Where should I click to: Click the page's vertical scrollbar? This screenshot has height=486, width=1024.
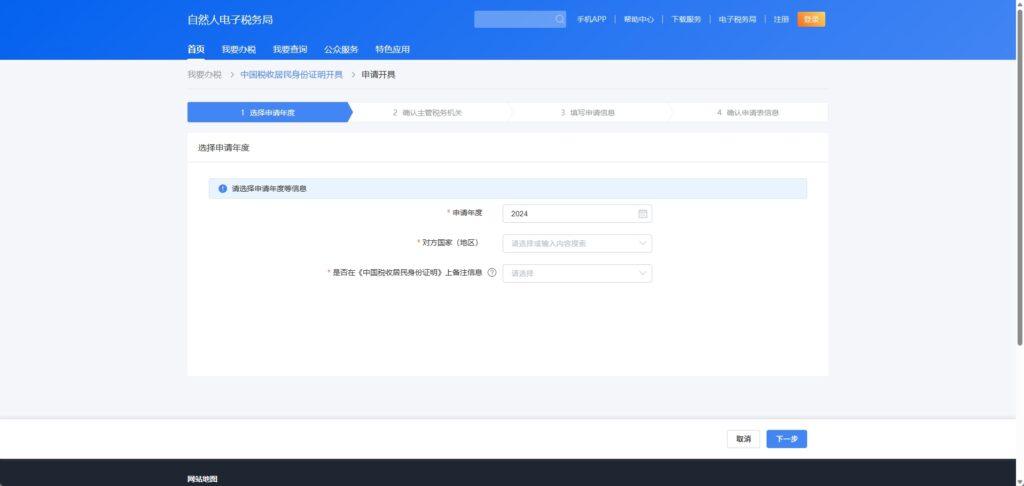1019,180
